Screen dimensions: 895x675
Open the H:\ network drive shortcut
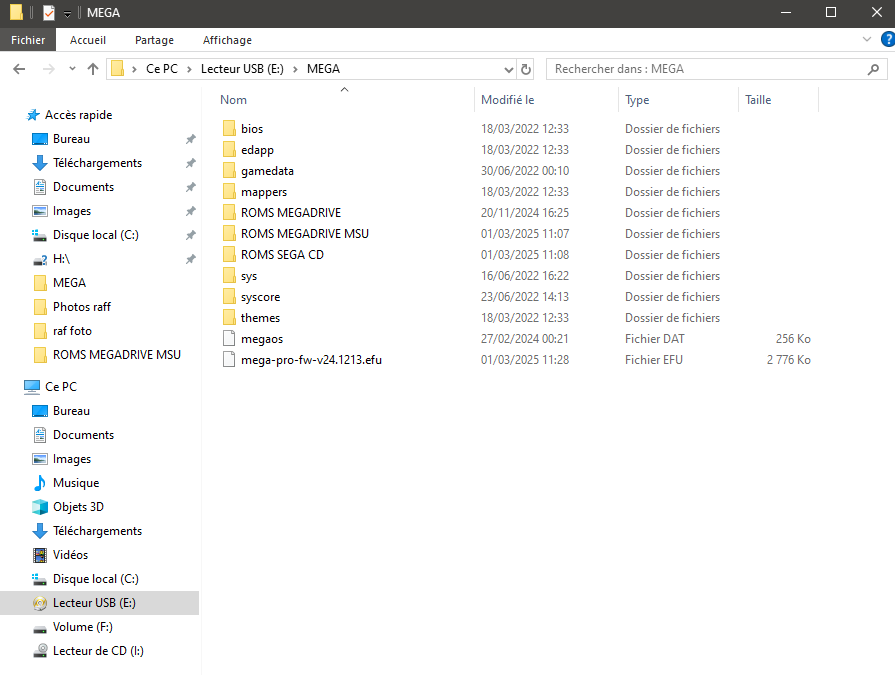tap(61, 258)
